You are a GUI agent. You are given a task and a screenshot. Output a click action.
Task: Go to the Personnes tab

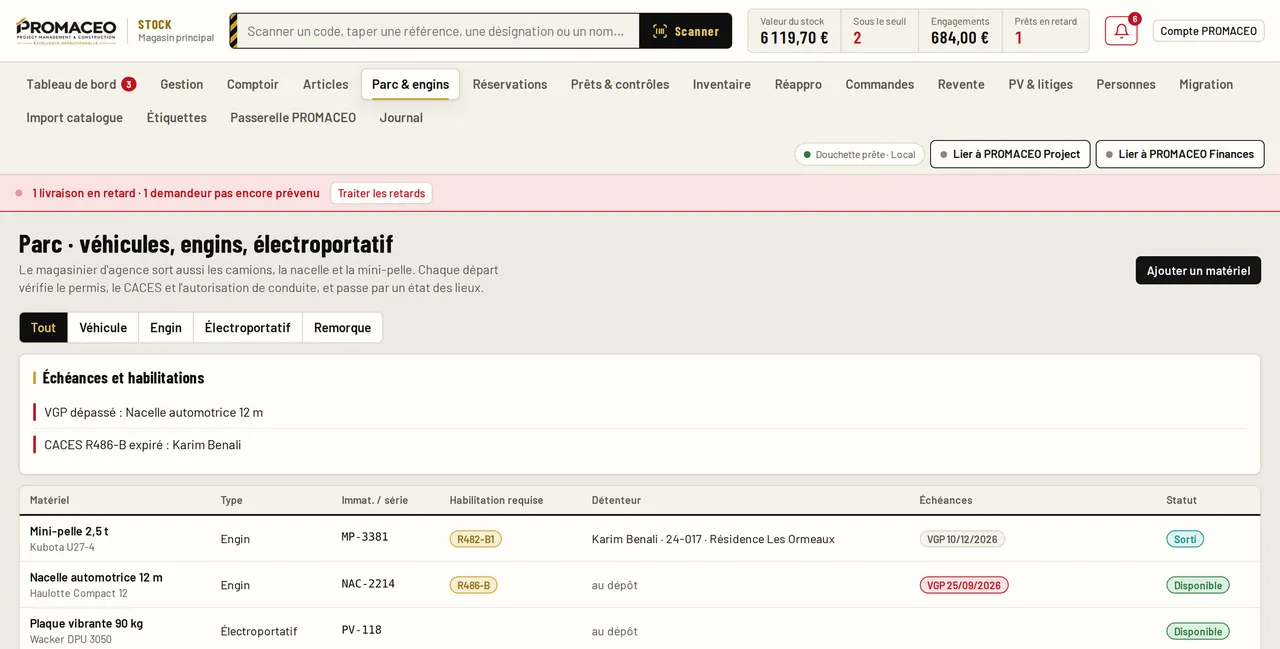(1126, 84)
